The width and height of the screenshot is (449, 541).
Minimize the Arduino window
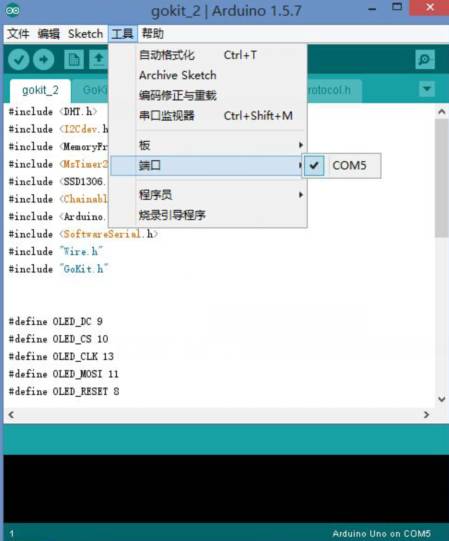coord(372,8)
